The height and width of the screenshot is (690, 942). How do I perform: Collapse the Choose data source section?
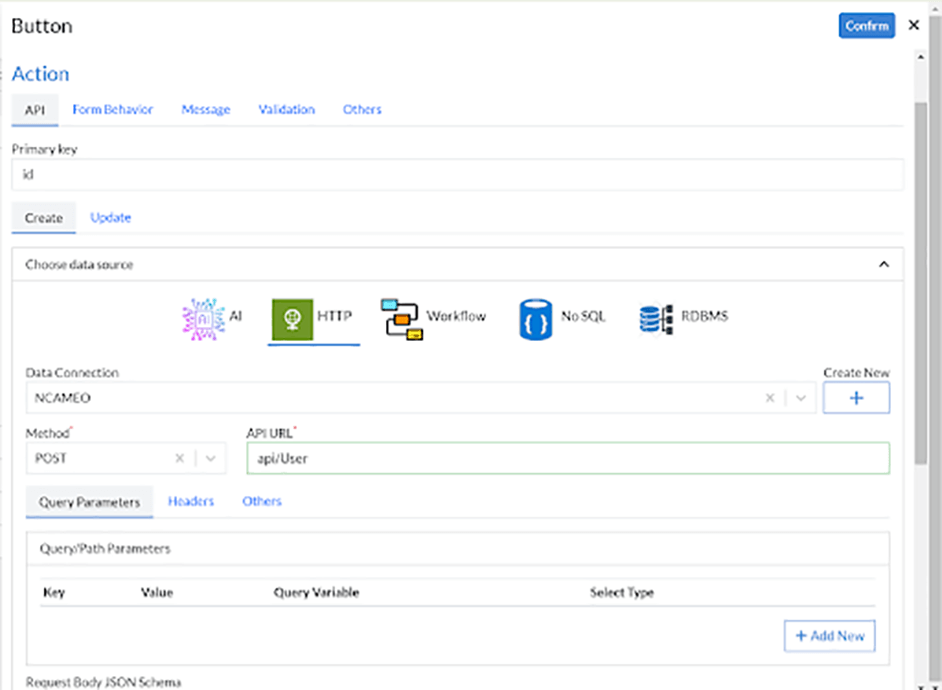point(883,263)
